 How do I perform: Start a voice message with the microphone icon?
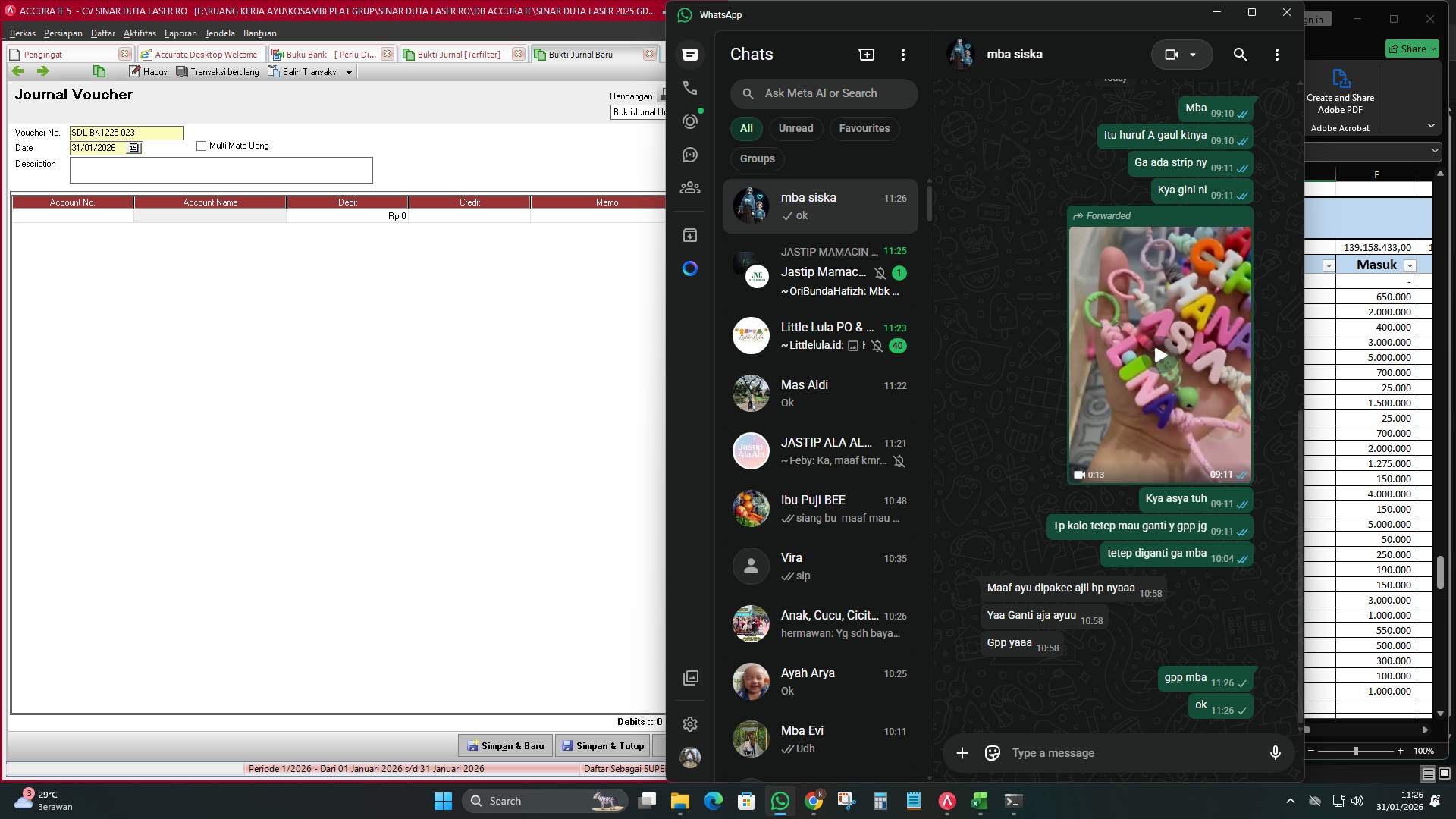pos(1276,752)
